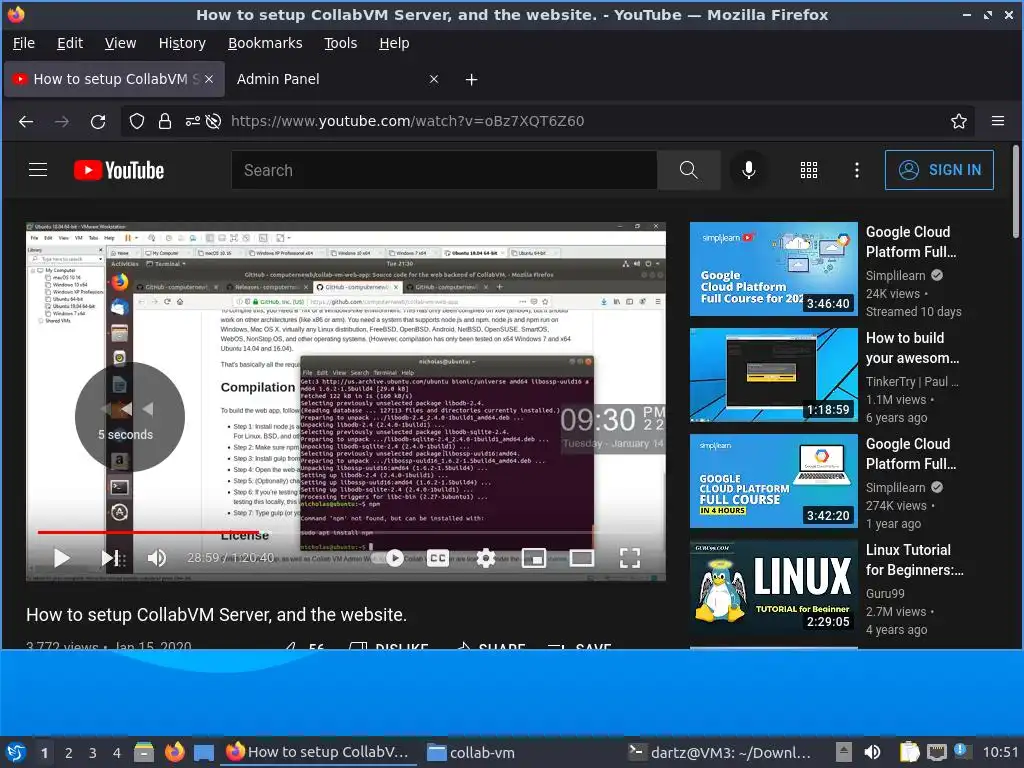Switch to workspace 4 in taskbar
The image size is (1024, 768).
pyautogui.click(x=116, y=753)
